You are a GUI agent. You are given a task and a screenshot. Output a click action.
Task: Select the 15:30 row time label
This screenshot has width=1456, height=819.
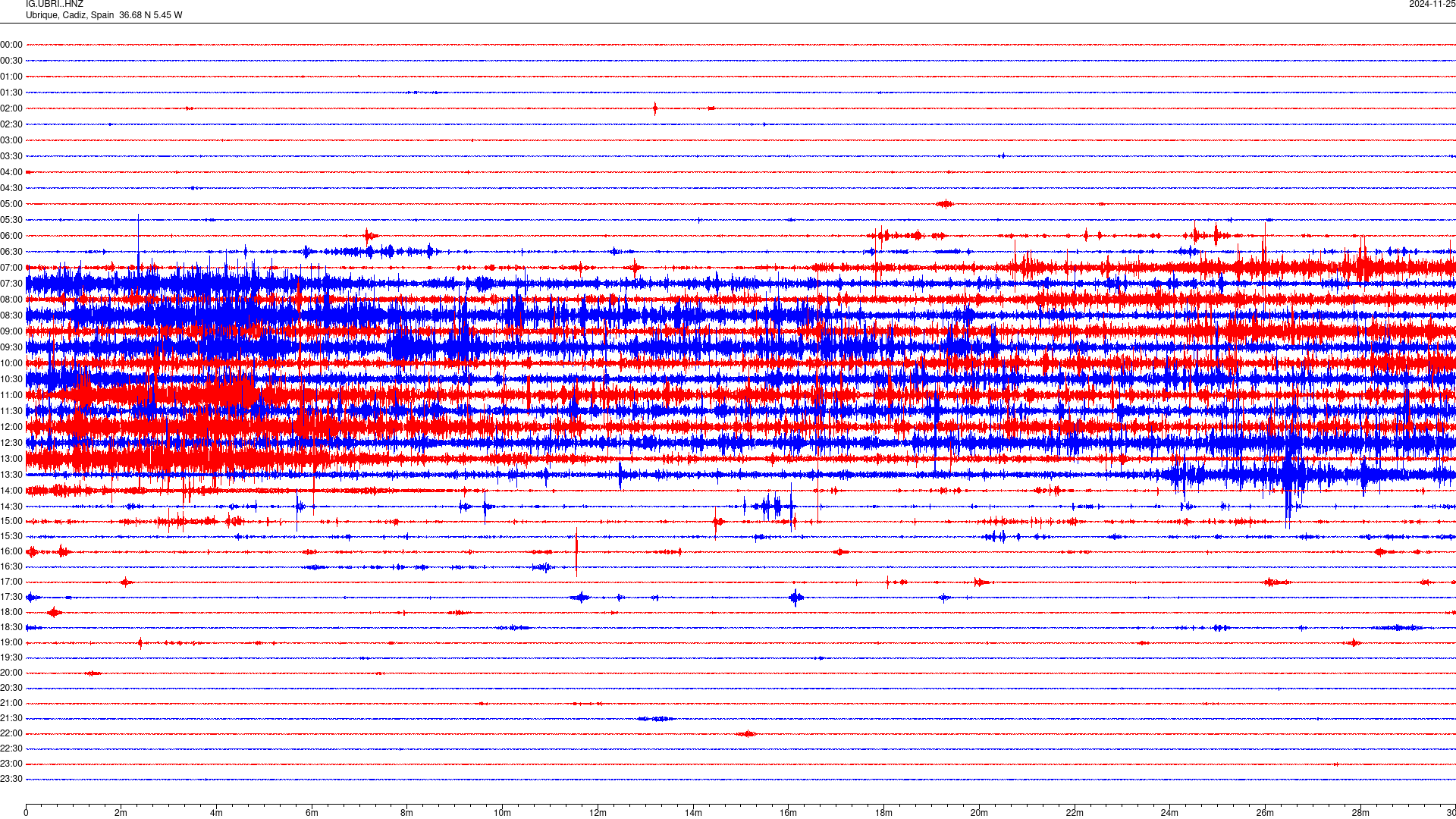[11, 536]
